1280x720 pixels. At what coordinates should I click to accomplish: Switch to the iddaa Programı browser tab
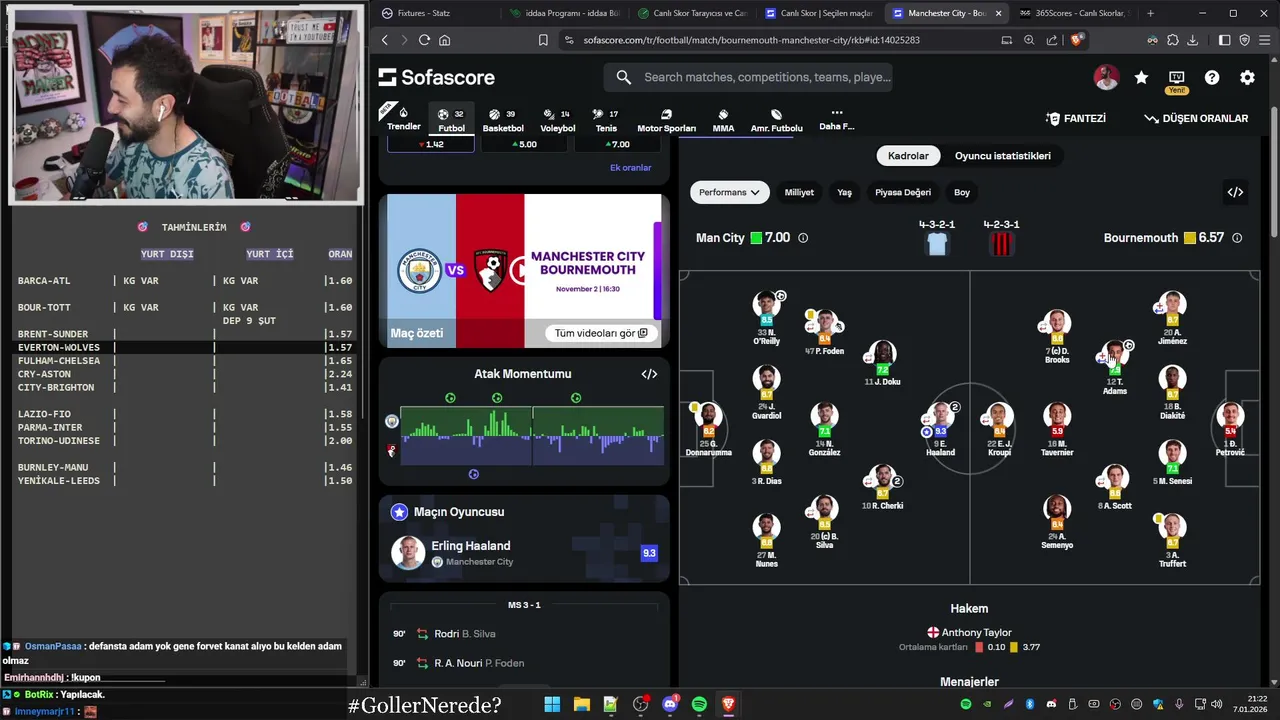tap(565, 13)
